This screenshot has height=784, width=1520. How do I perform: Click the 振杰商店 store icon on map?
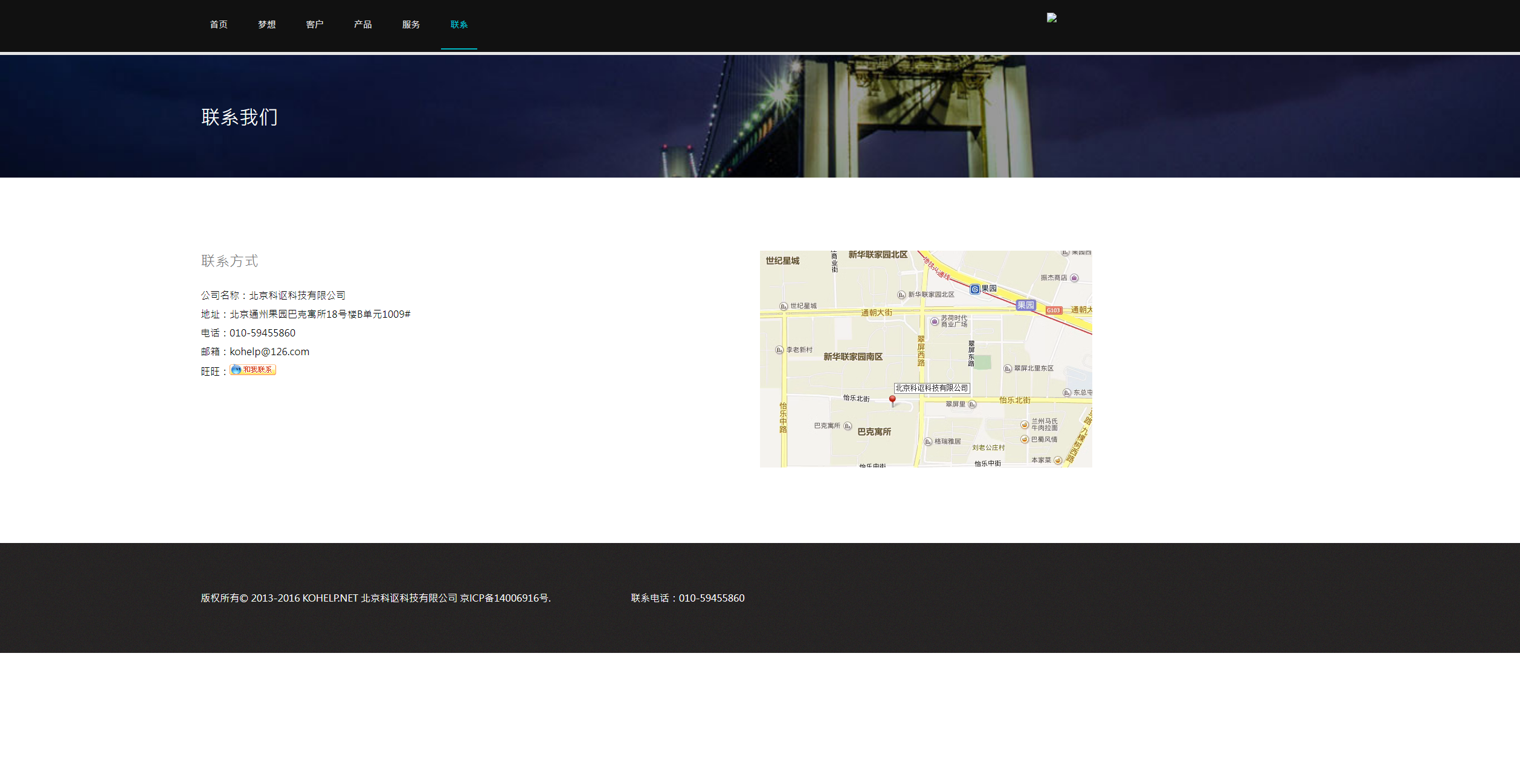coord(1074,278)
